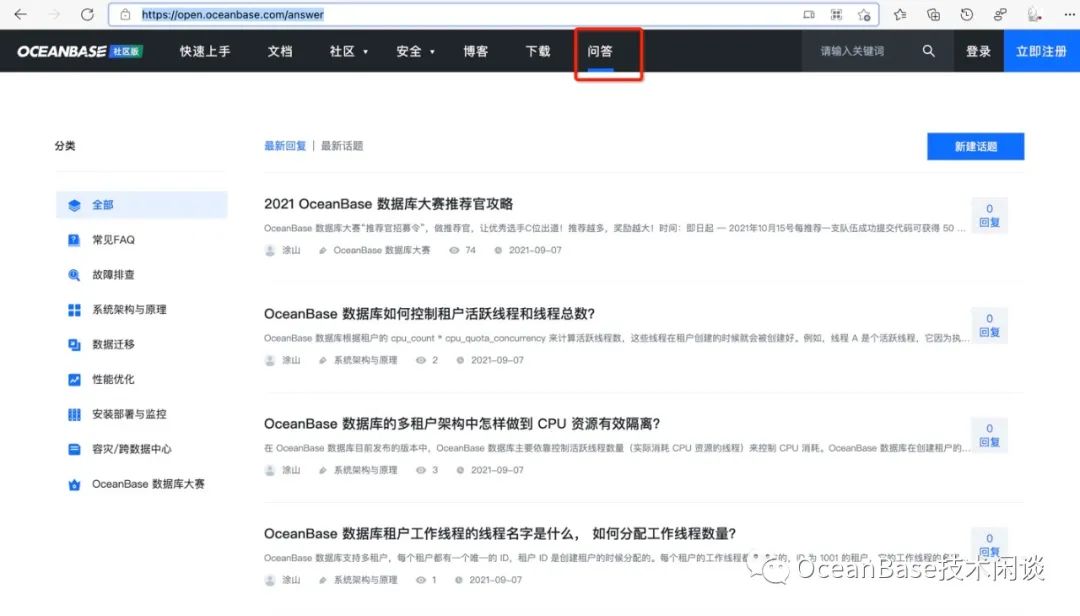Open browser favorites list icon
This screenshot has height=616, width=1080.
[x=900, y=14]
